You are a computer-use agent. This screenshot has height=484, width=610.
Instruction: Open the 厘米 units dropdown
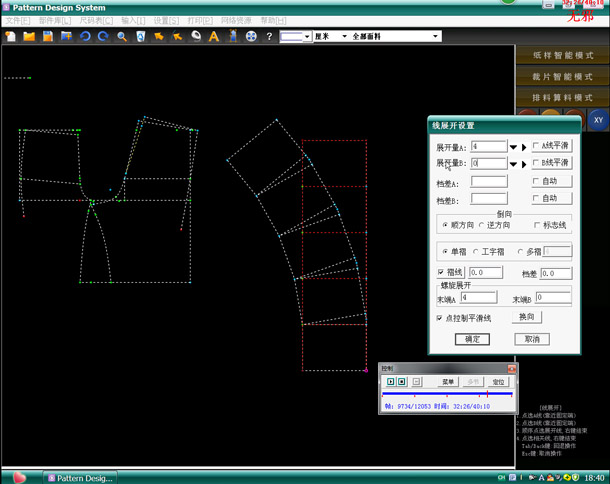(344, 36)
